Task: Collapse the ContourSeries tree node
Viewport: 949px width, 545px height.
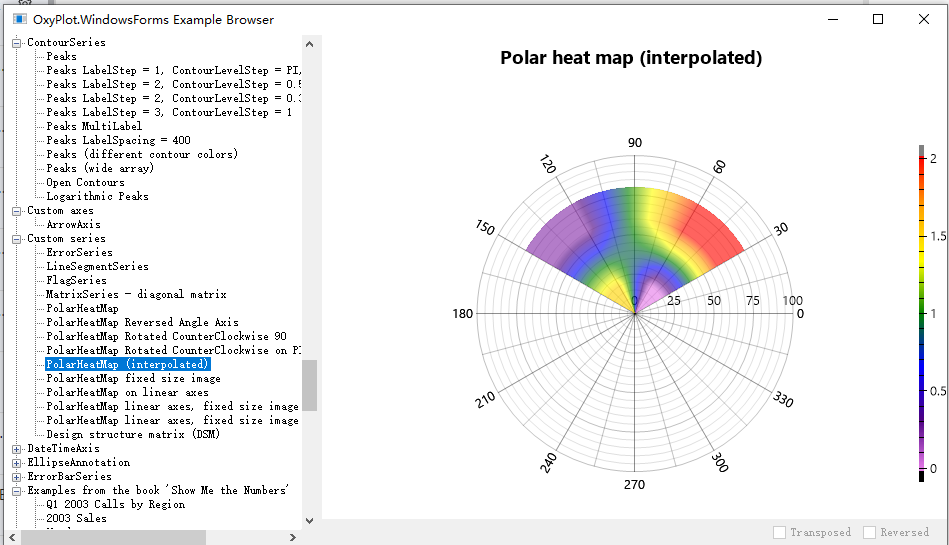Action: click(16, 43)
